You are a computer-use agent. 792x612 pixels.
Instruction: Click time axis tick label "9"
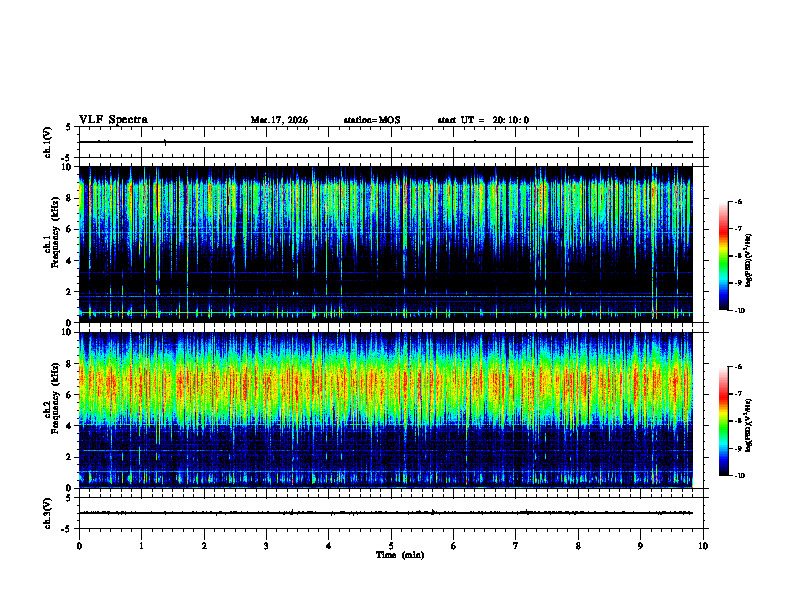click(640, 546)
